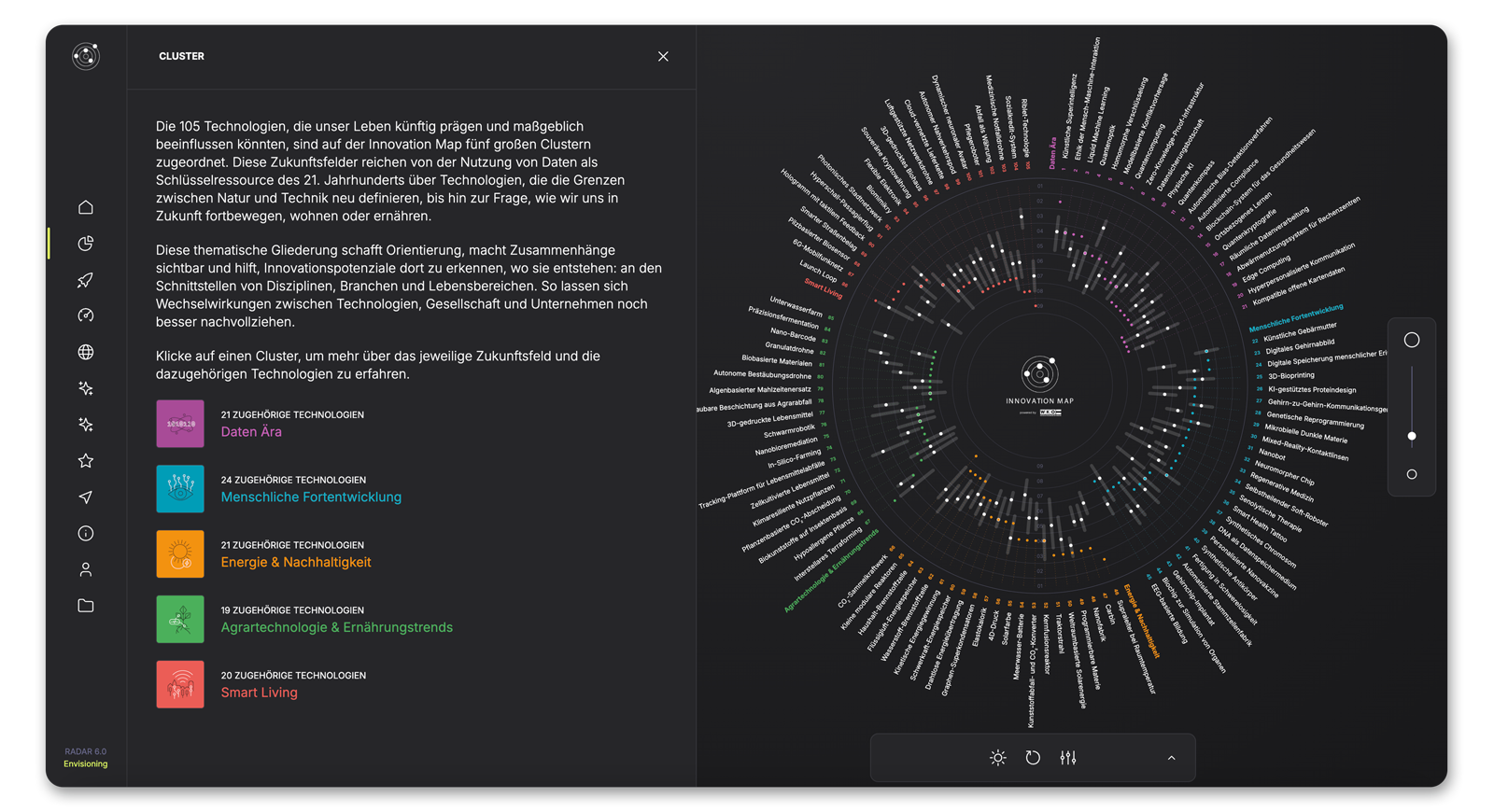Click the green Agrartechnologie thumbnail

coord(180,619)
